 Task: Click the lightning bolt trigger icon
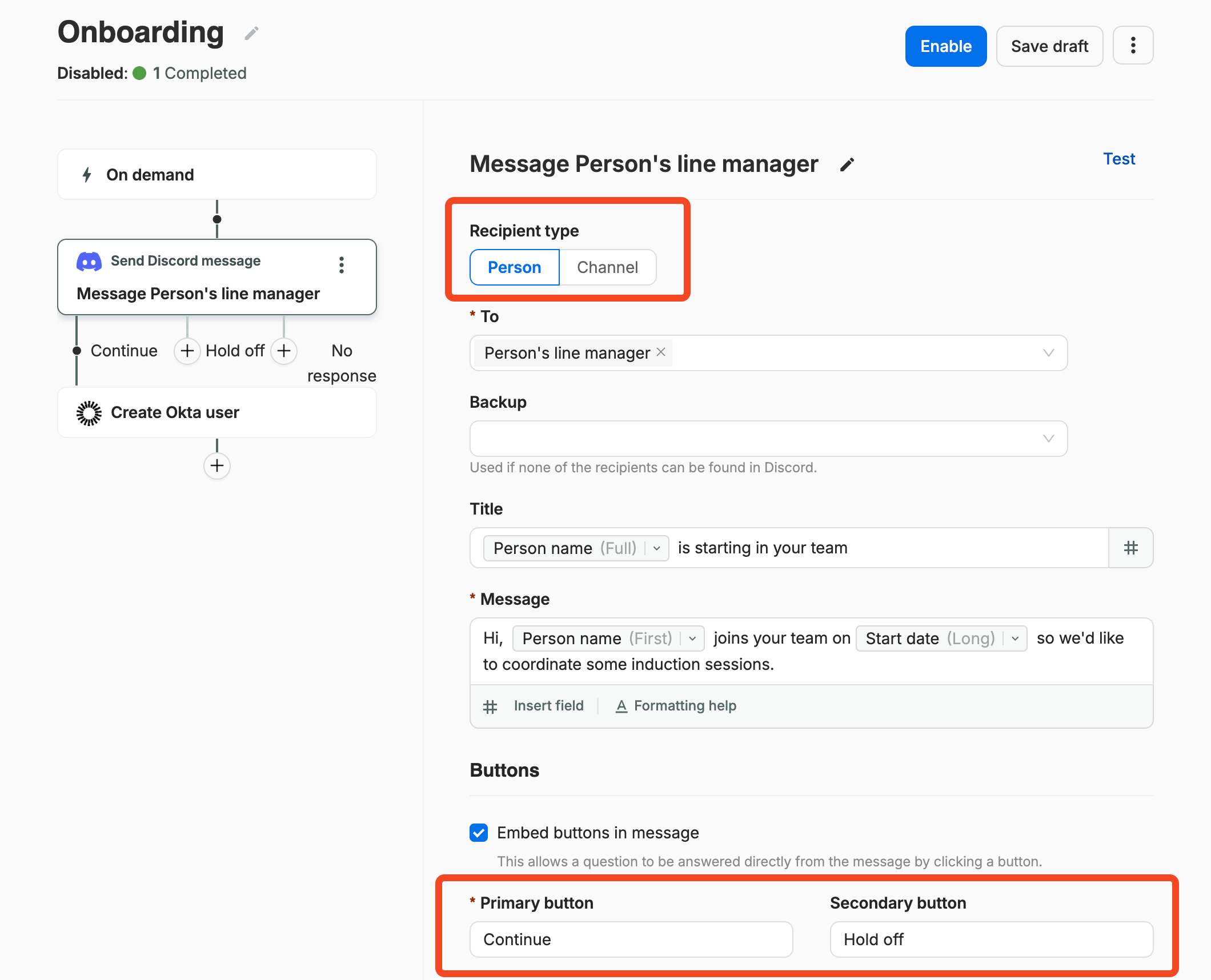pos(87,174)
